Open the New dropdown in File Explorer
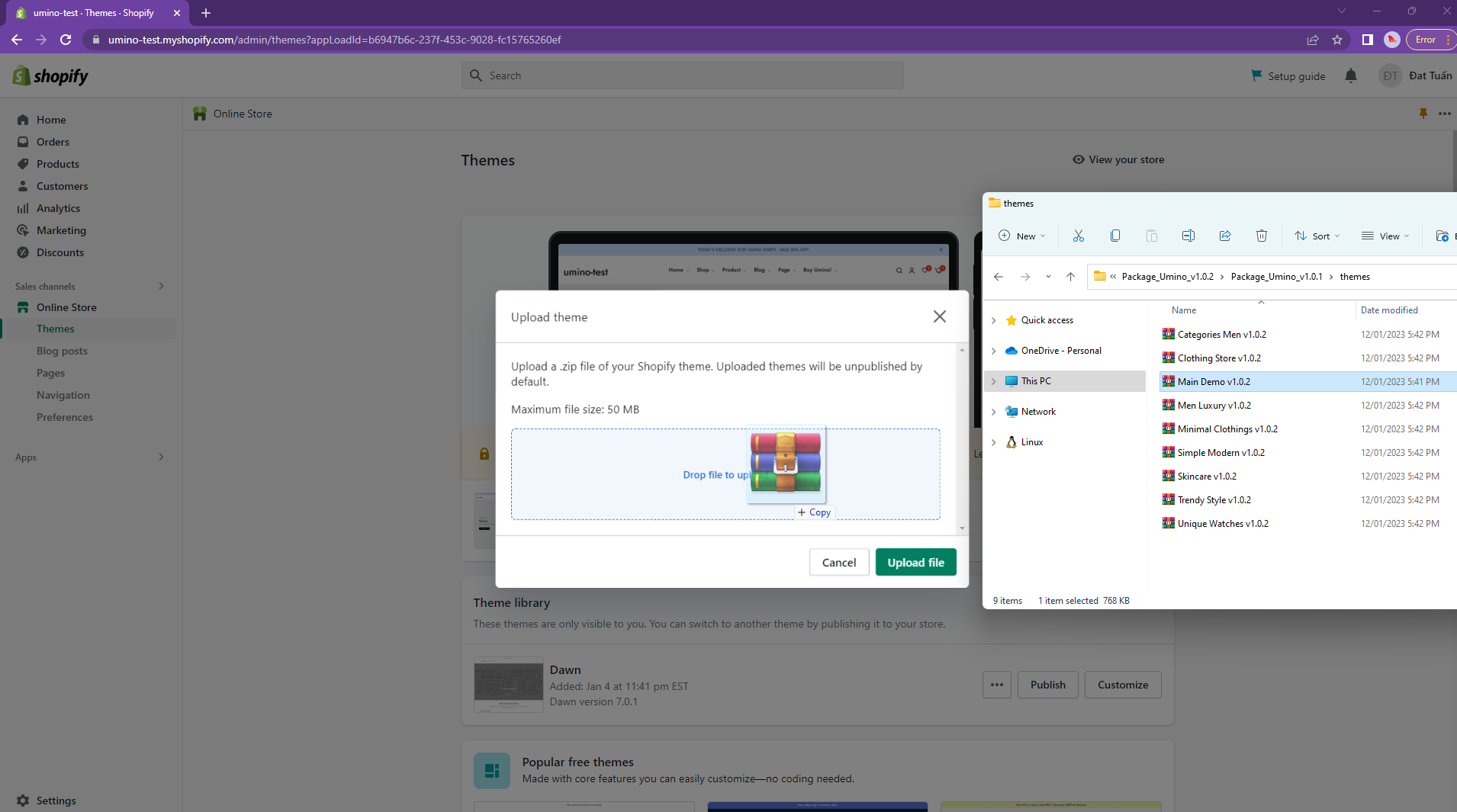1457x812 pixels. pyautogui.click(x=1022, y=236)
